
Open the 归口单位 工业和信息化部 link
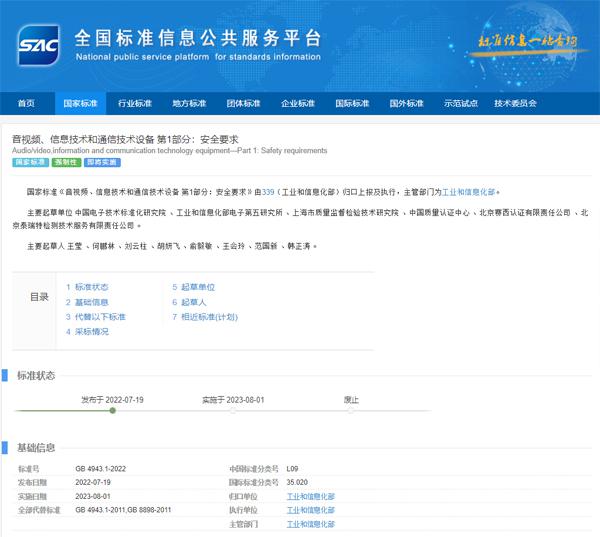(x=310, y=495)
